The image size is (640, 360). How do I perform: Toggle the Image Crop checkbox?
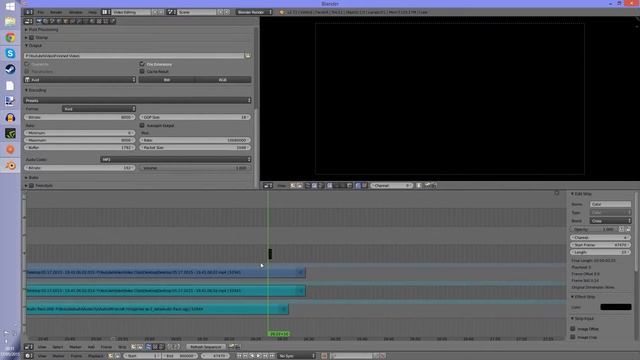click(x=573, y=337)
